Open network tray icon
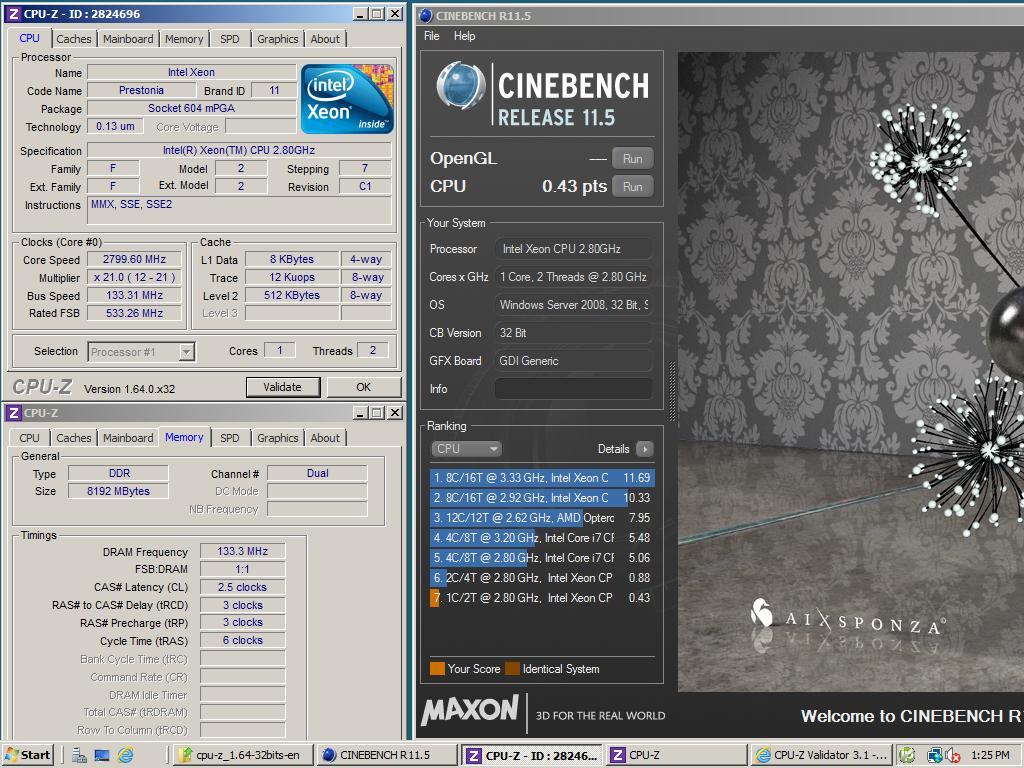Image resolution: width=1024 pixels, height=768 pixels. (x=935, y=756)
